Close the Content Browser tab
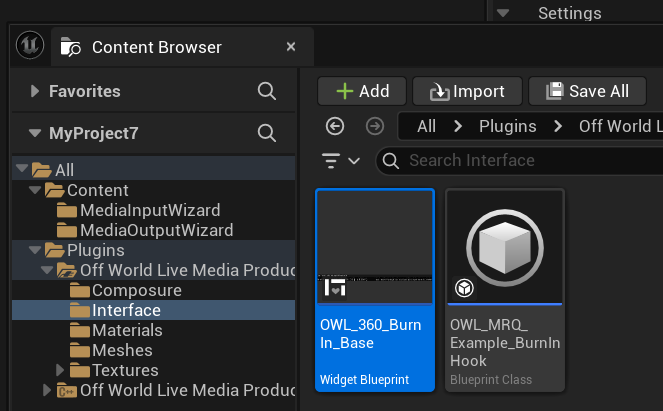 [291, 47]
